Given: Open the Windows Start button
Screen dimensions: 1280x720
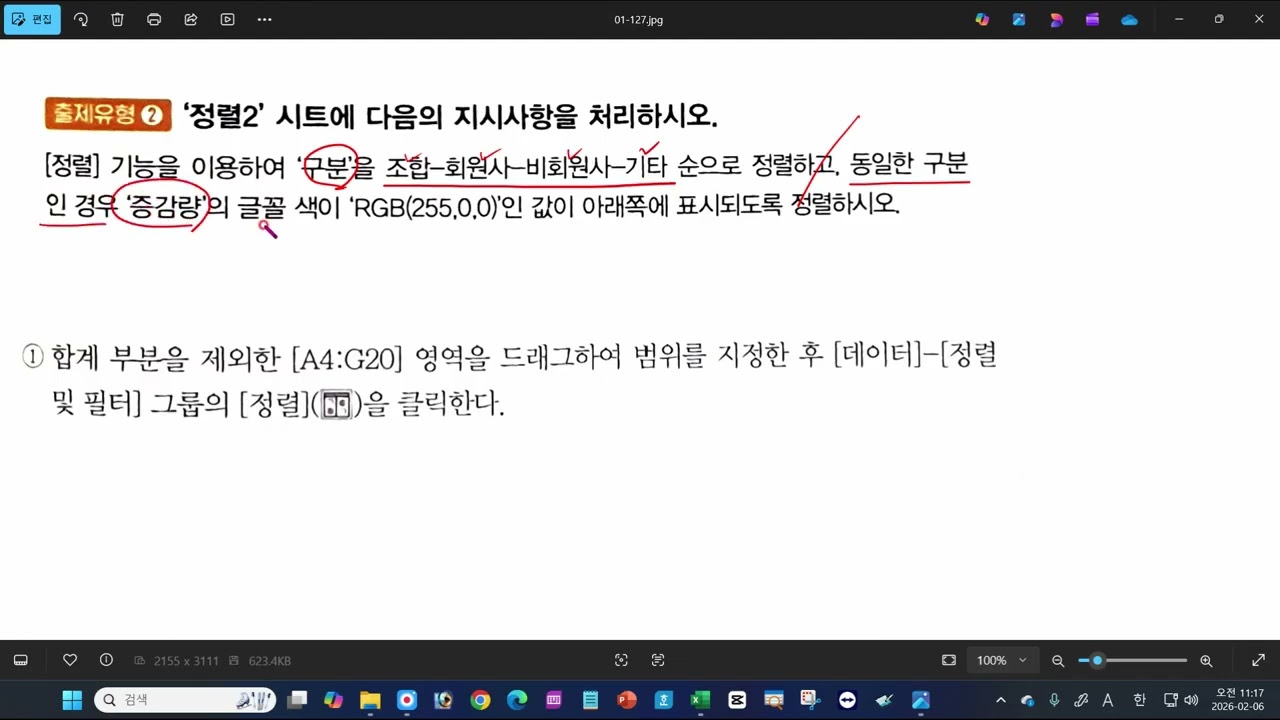Looking at the screenshot, I should tap(72, 700).
